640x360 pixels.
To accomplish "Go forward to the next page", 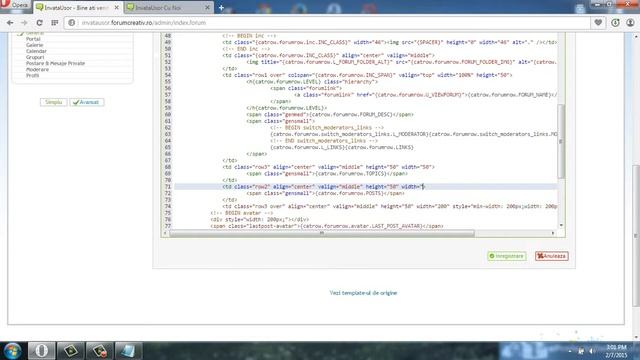I will (24, 23).
